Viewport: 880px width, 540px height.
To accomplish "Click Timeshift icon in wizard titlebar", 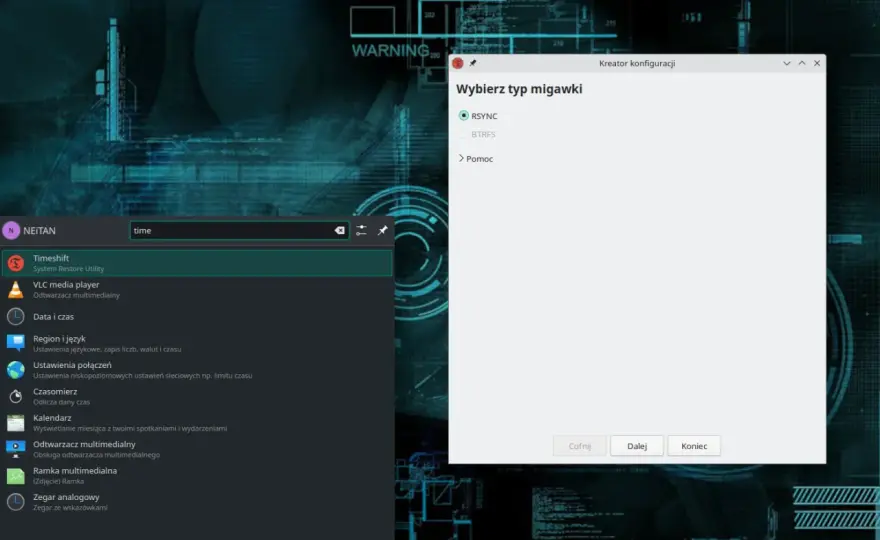I will (x=458, y=63).
